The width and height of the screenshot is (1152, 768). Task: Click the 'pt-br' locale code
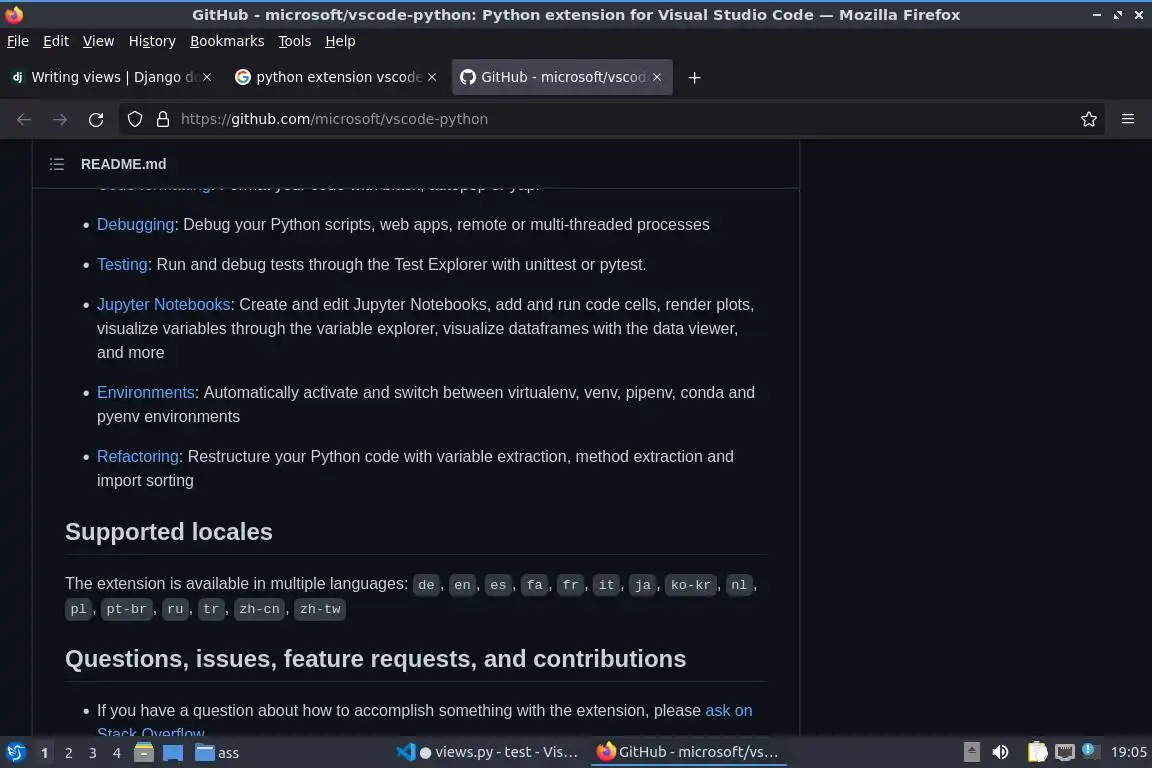126,609
